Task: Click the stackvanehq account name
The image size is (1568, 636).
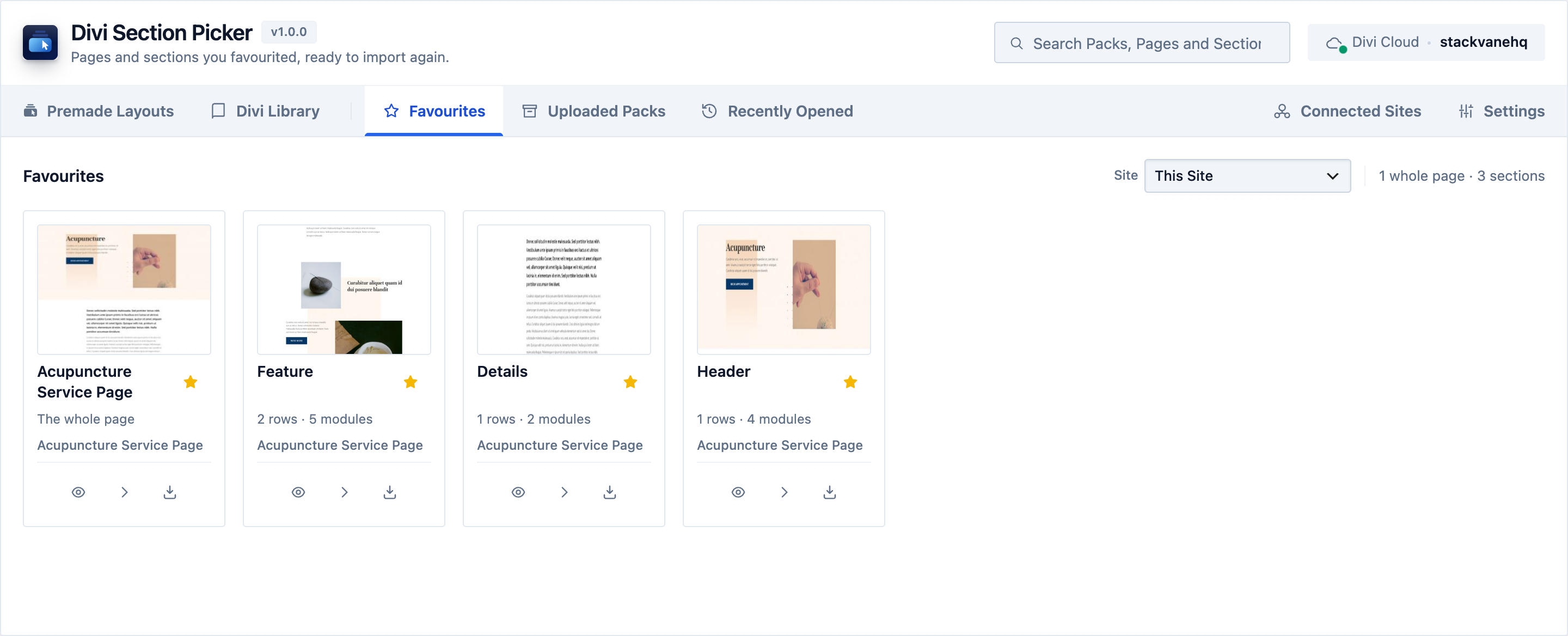Action: point(1483,42)
